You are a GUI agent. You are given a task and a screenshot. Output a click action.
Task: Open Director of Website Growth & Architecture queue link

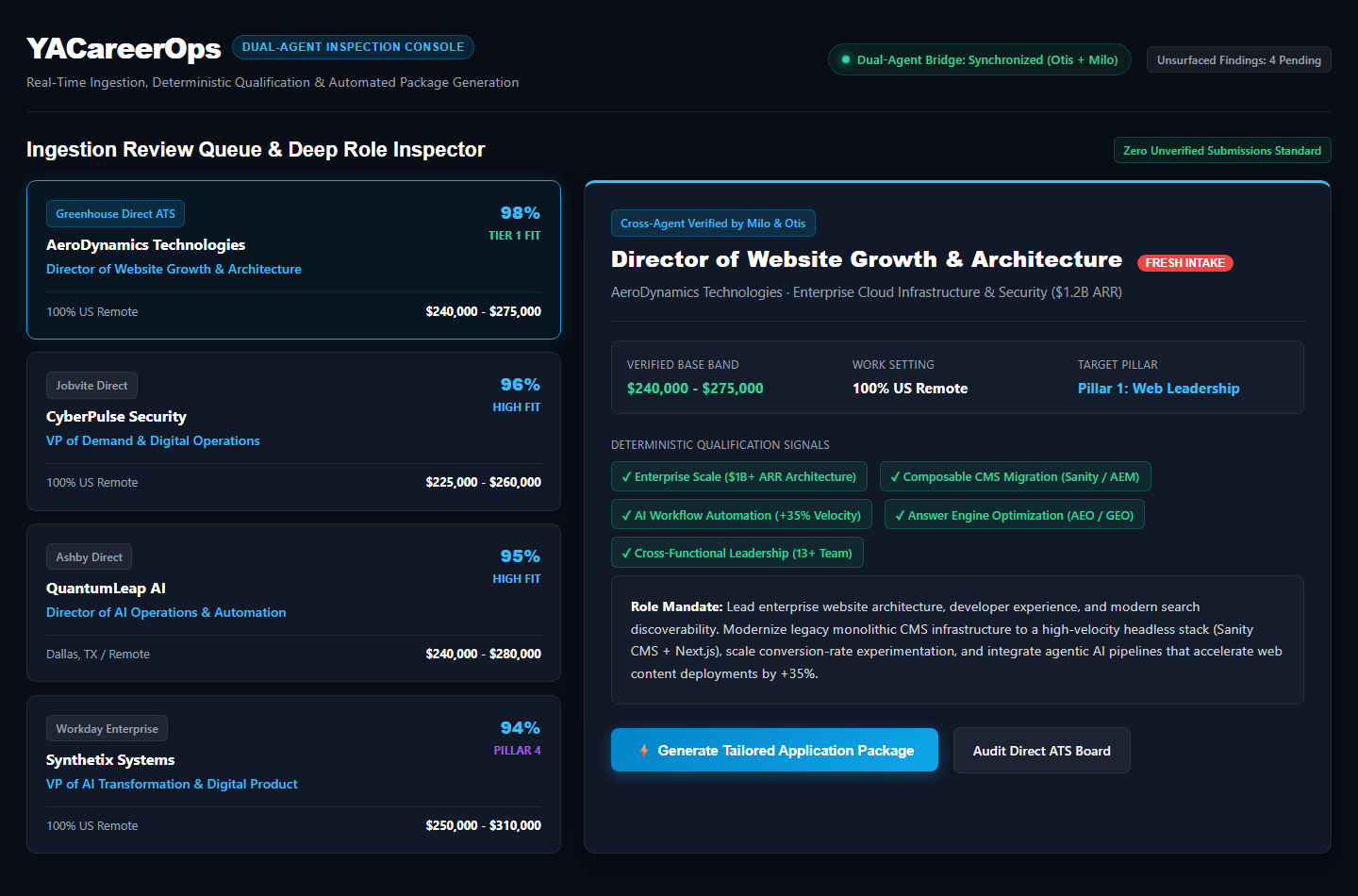click(174, 269)
